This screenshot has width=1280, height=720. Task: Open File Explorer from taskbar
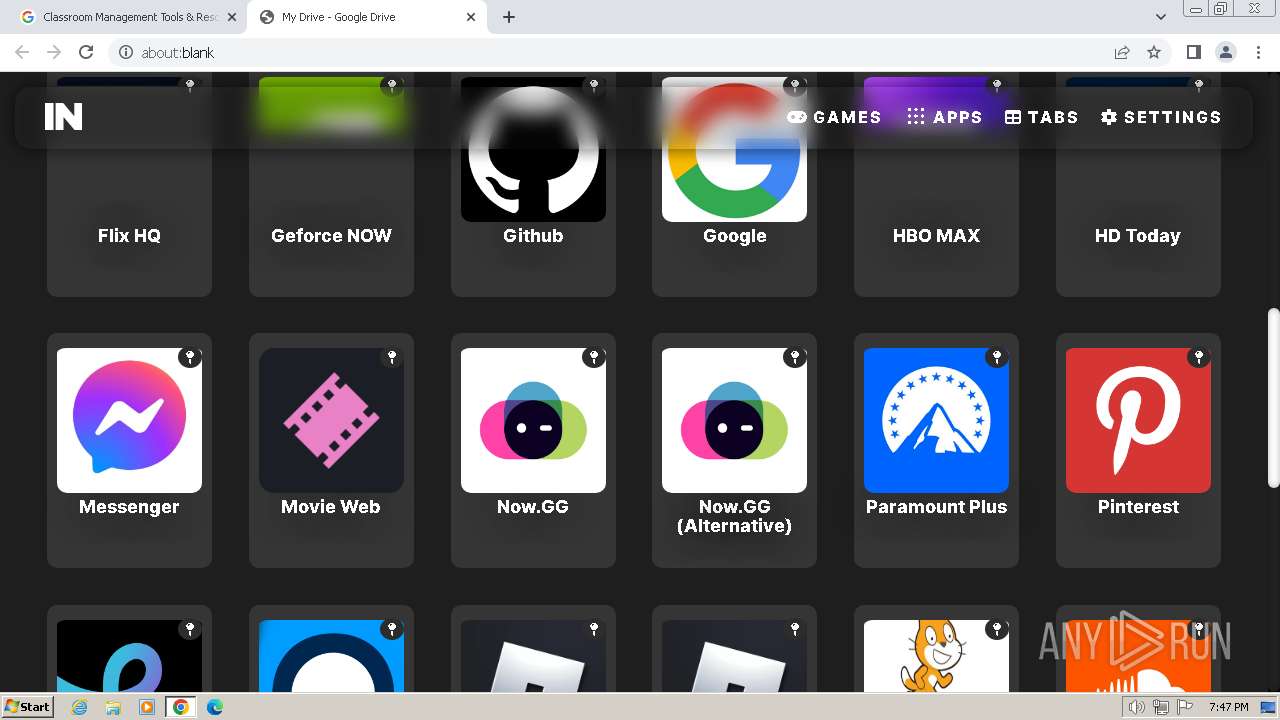113,707
